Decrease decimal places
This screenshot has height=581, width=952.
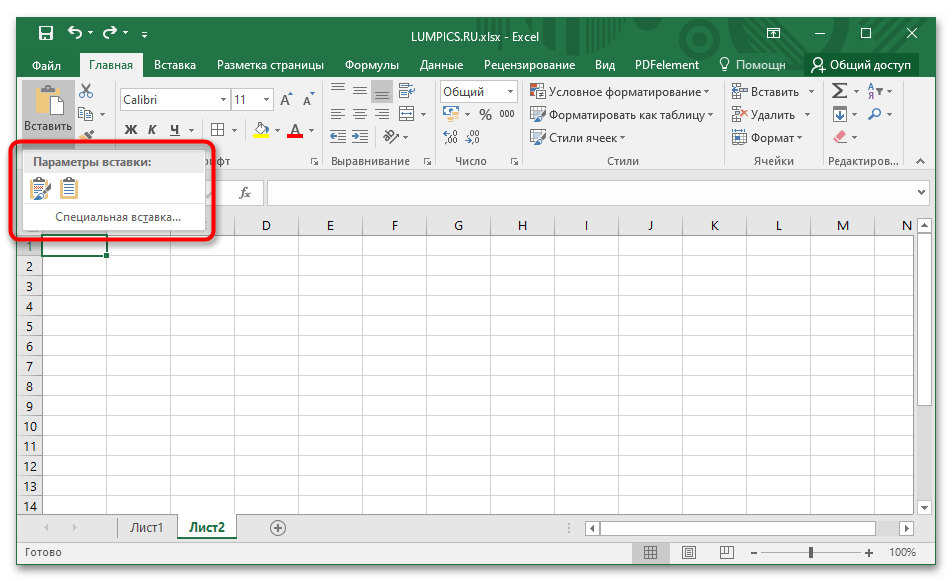coord(472,137)
